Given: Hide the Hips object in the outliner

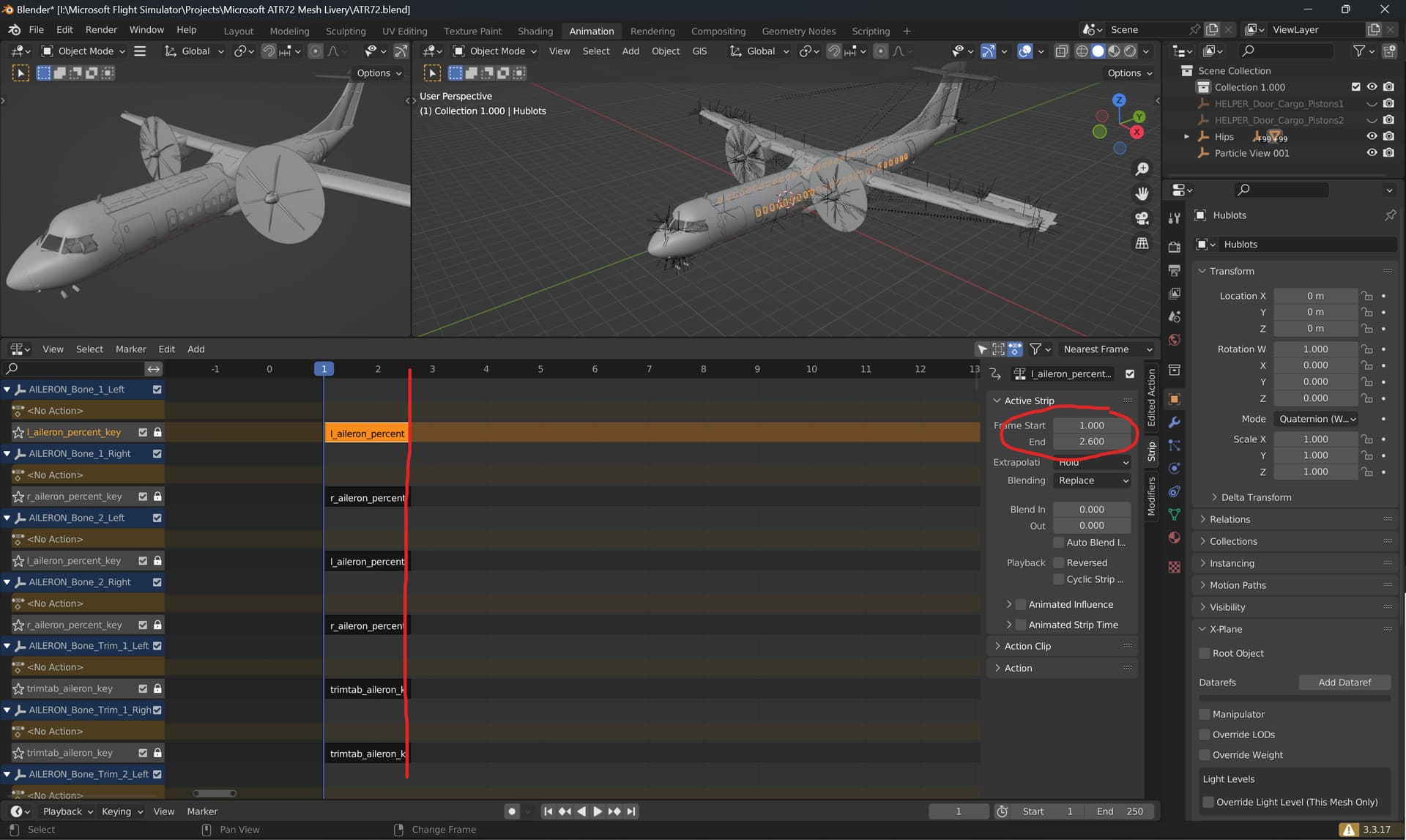Looking at the screenshot, I should 1372,136.
